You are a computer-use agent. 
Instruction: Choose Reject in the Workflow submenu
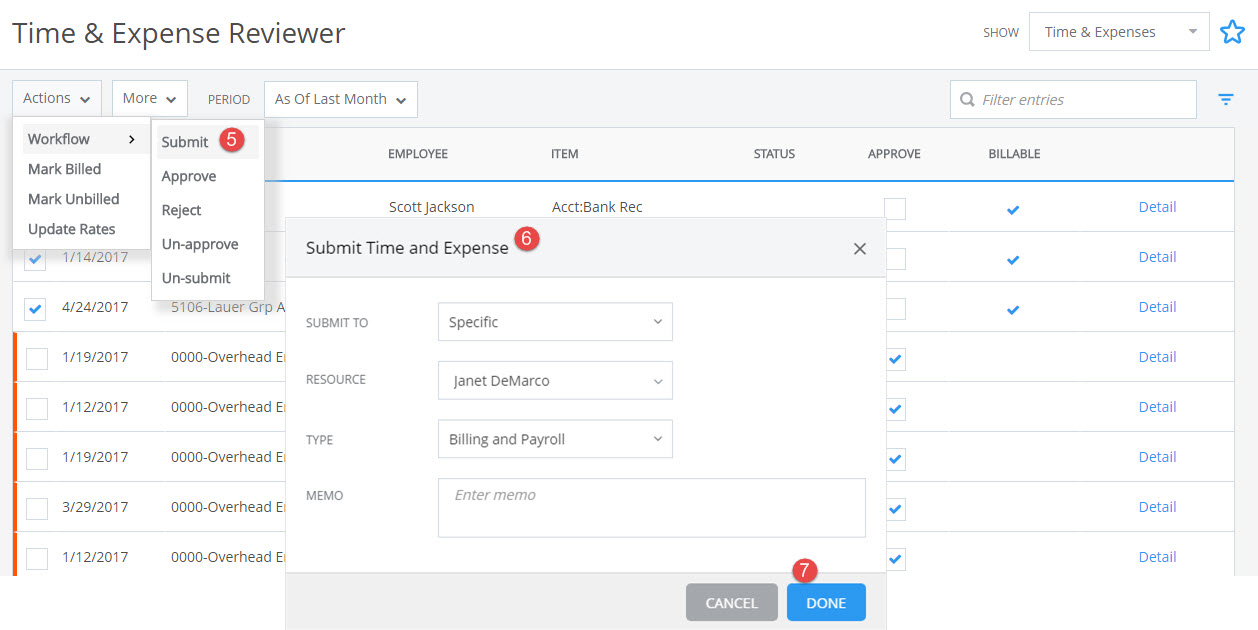click(x=182, y=210)
